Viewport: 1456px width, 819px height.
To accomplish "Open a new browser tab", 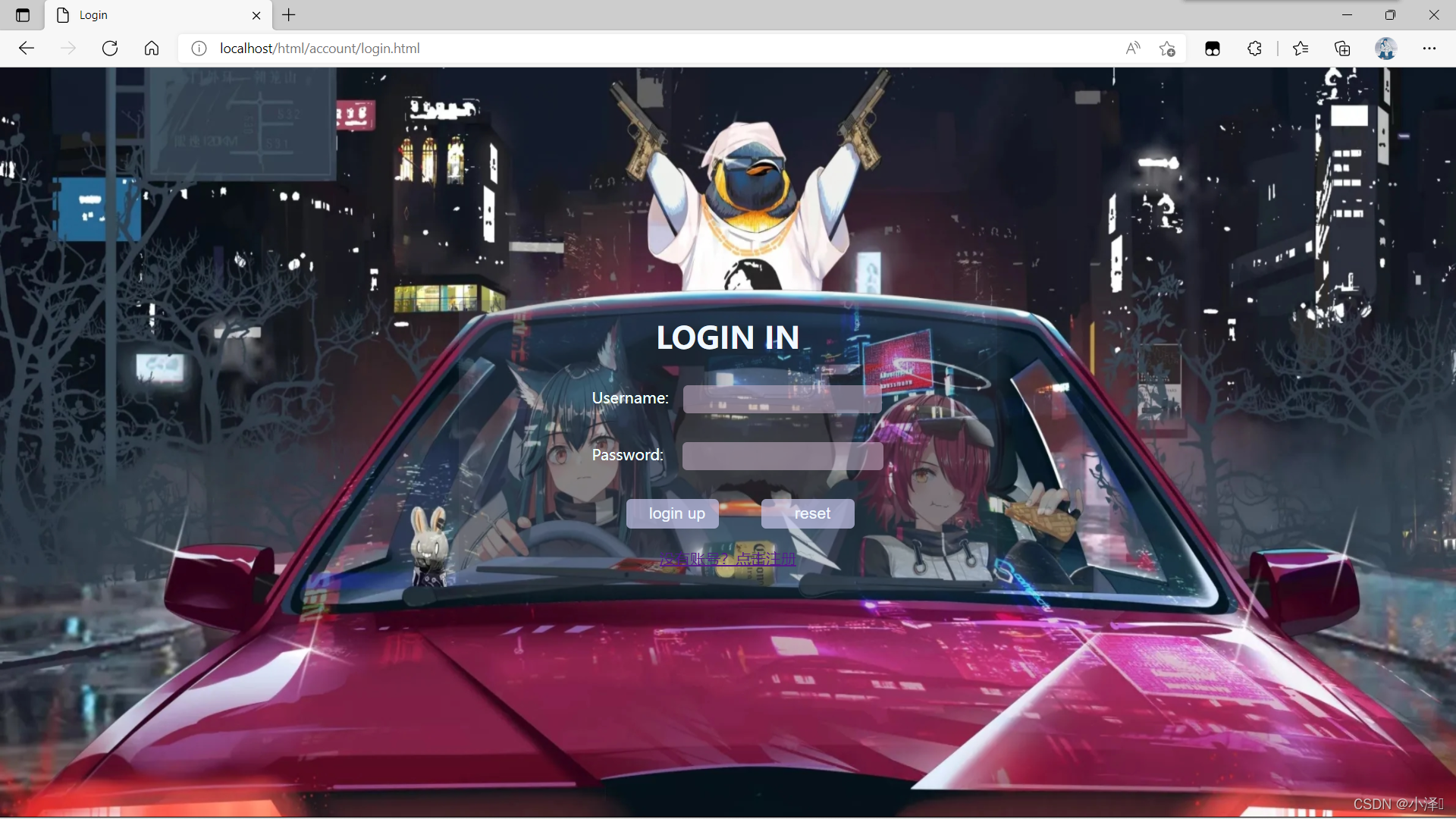I will click(289, 14).
